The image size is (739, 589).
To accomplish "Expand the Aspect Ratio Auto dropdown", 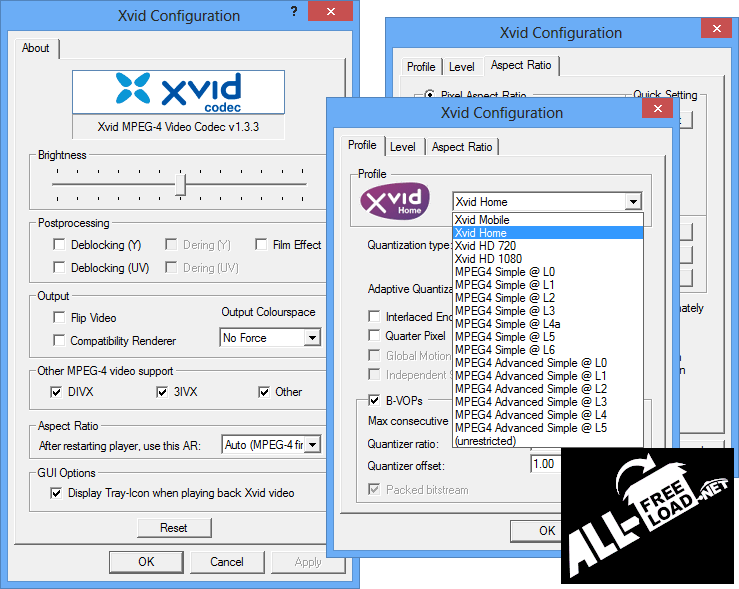I will click(x=312, y=444).
